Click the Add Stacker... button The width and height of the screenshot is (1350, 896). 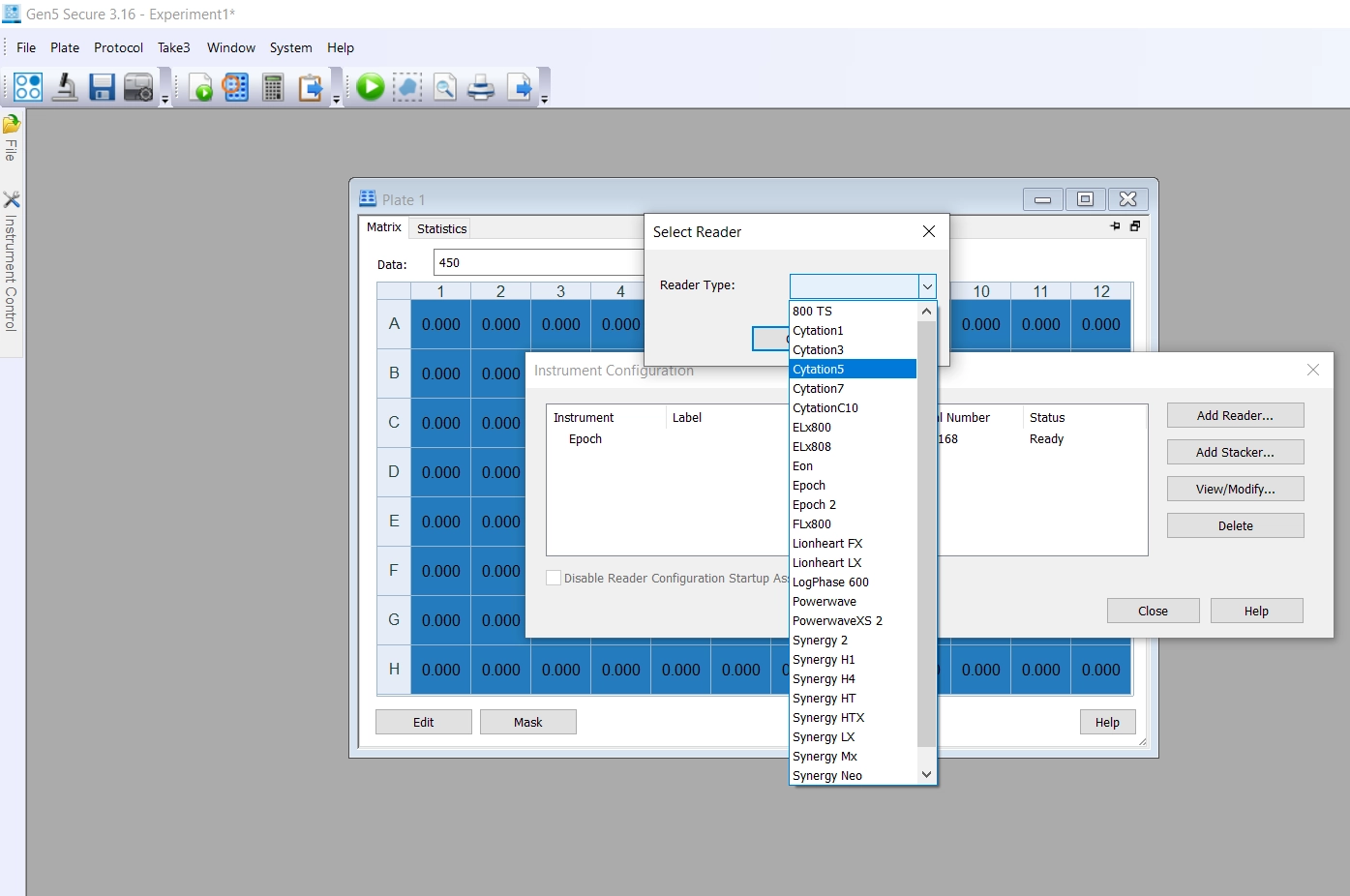1235,452
